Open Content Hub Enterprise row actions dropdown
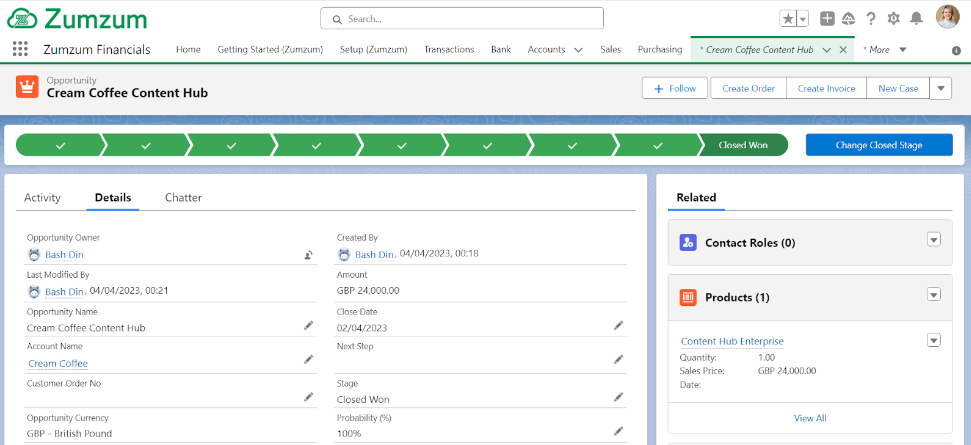This screenshot has width=971, height=445. pyautogui.click(x=934, y=340)
